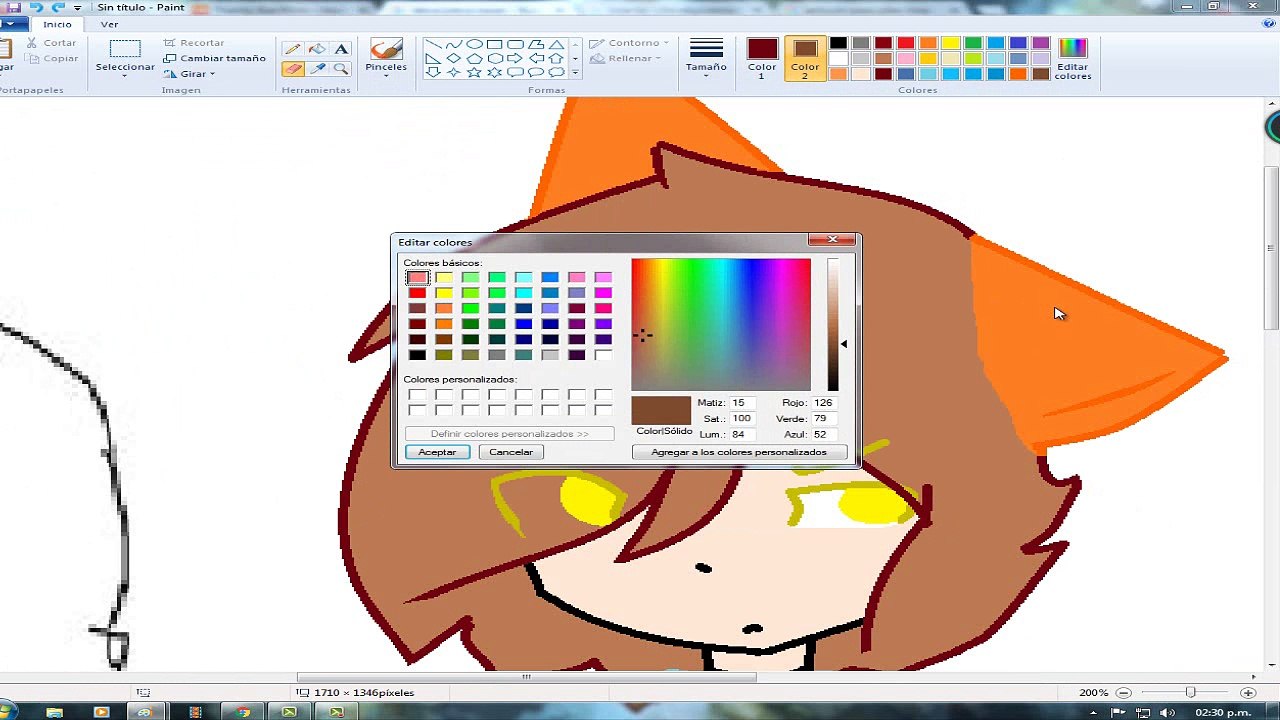Click the Copiar copy button
Screen dimensions: 1280x720
click(x=52, y=58)
